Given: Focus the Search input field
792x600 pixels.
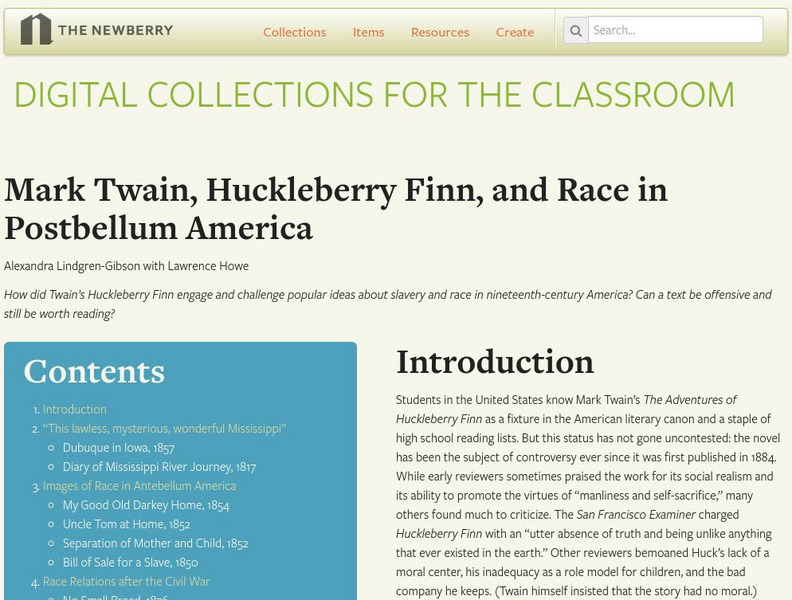Looking at the screenshot, I should pyautogui.click(x=675, y=30).
